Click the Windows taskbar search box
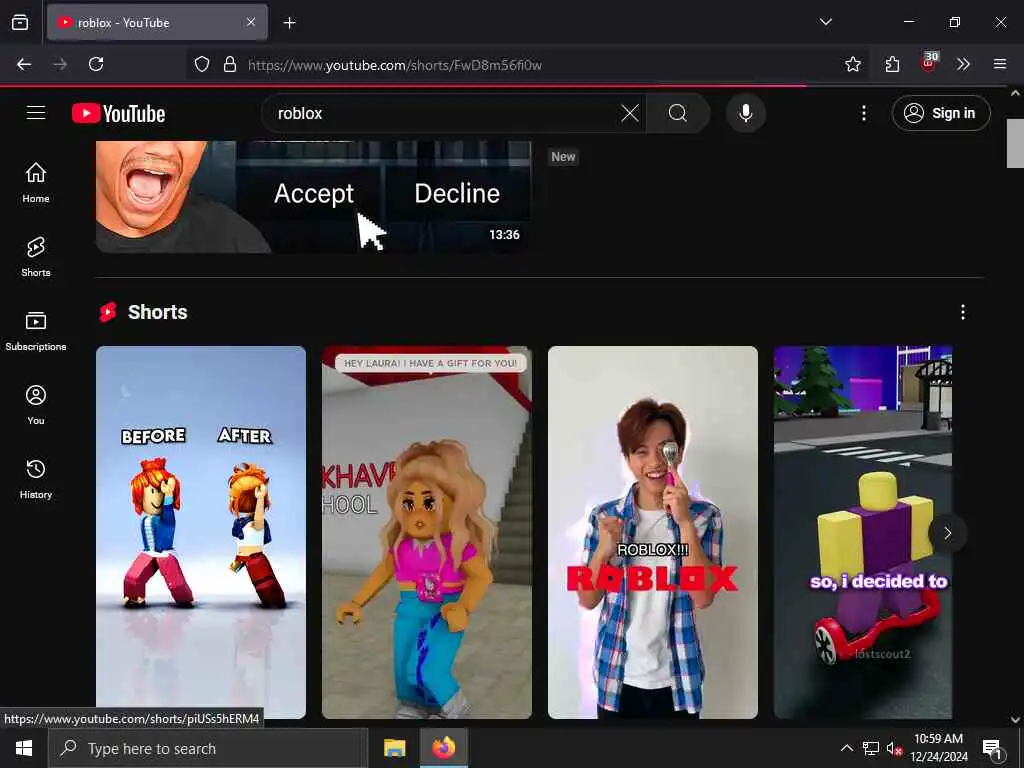Screen dimensions: 1024x768 [208, 748]
